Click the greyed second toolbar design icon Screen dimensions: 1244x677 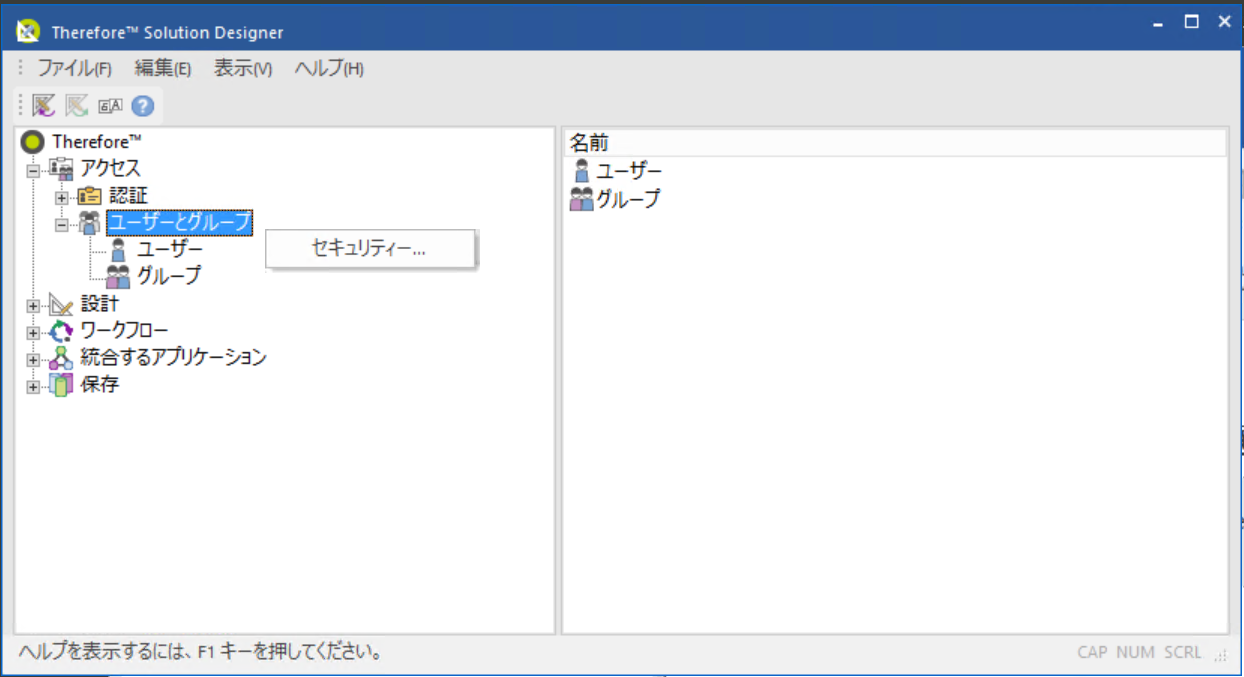pos(77,105)
